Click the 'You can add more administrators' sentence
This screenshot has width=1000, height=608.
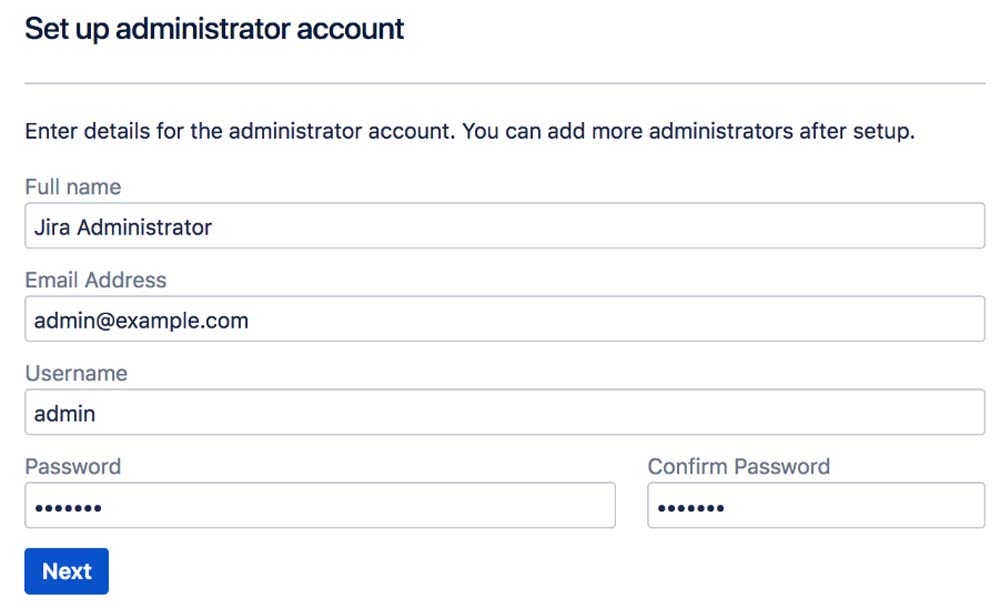tap(690, 131)
